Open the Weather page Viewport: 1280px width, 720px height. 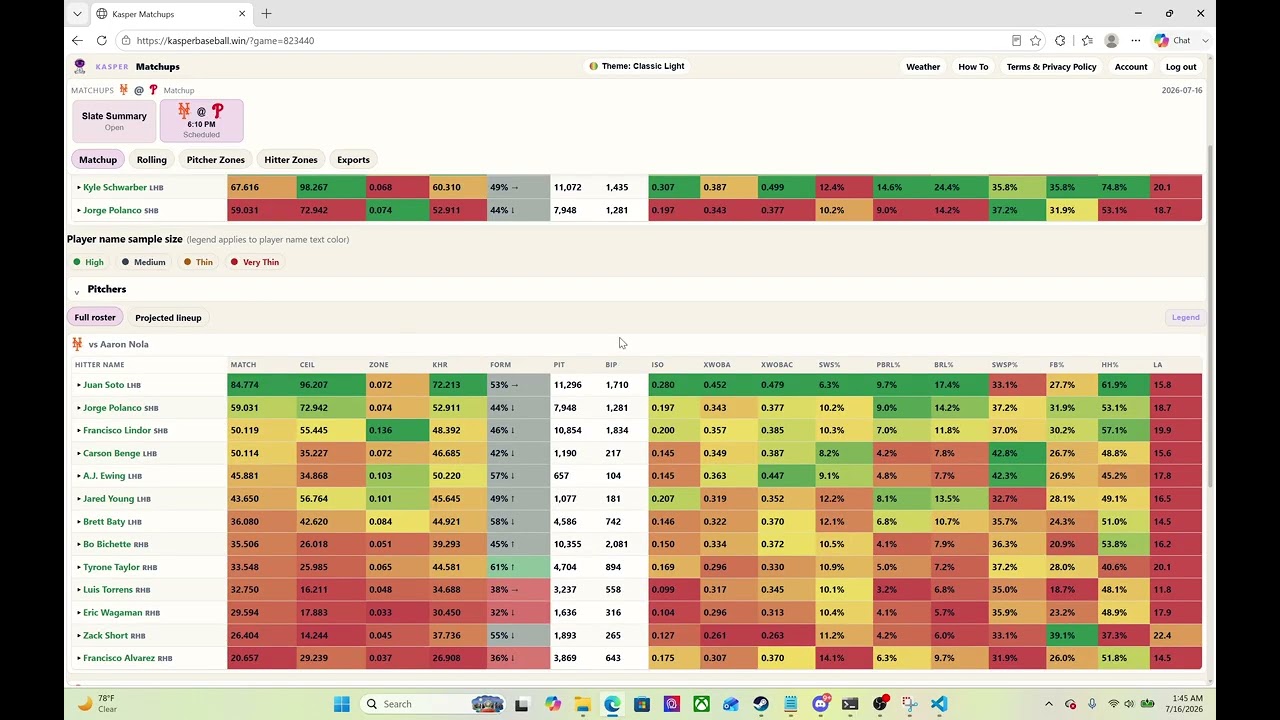tap(923, 67)
